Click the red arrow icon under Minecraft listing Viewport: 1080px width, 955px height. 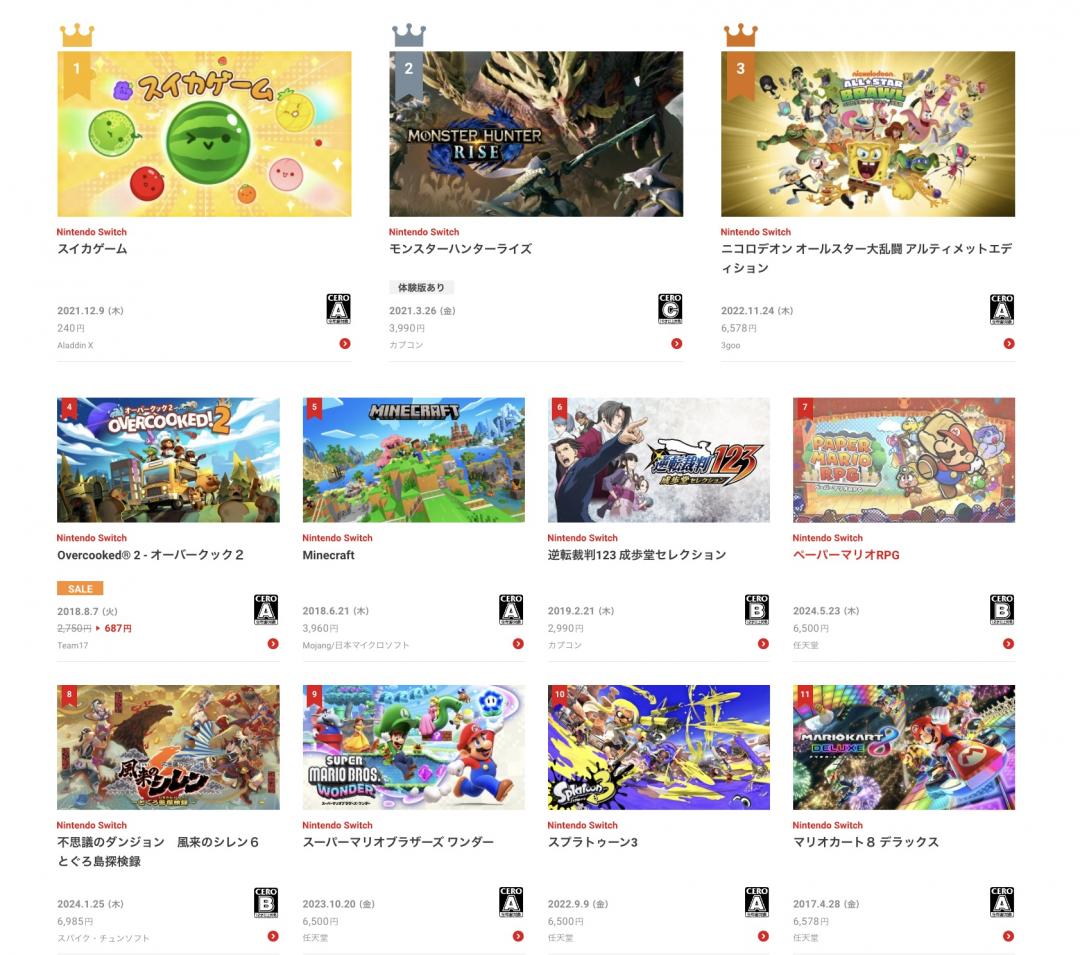pos(518,644)
